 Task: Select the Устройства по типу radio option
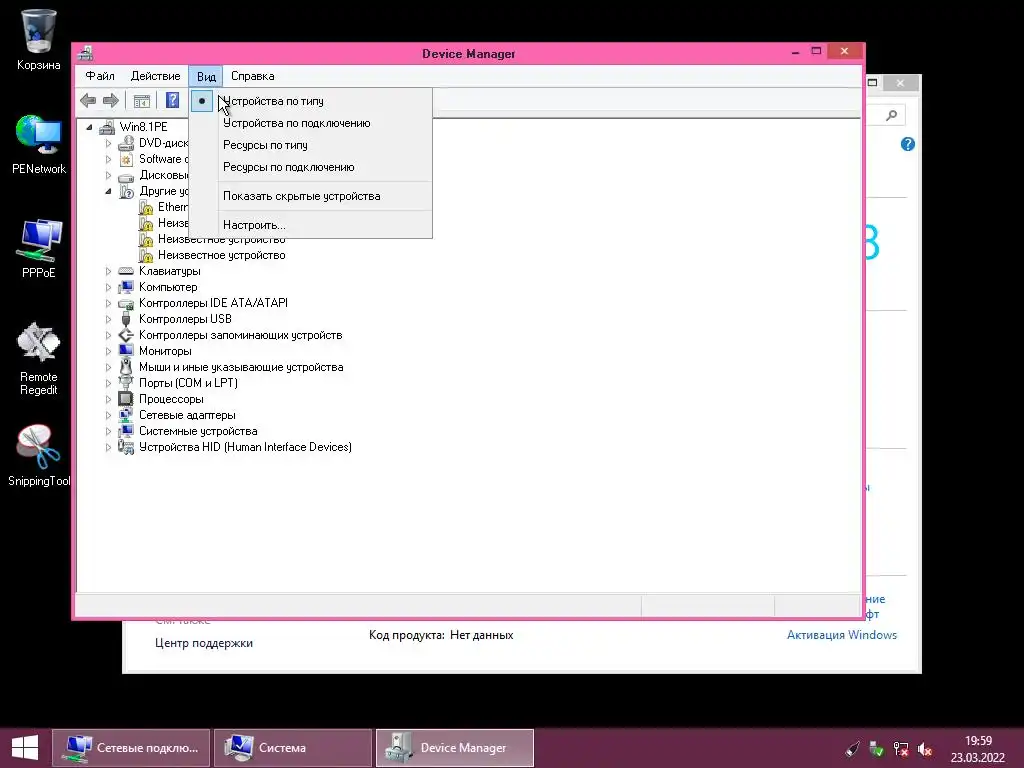312,101
